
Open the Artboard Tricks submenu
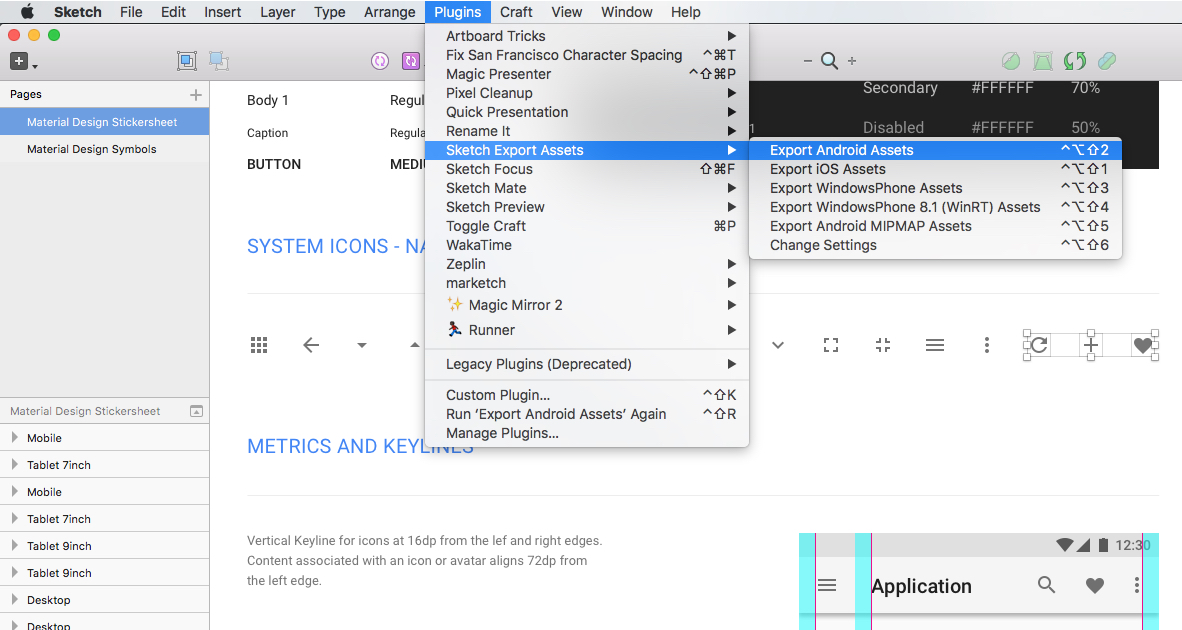[x=587, y=36]
